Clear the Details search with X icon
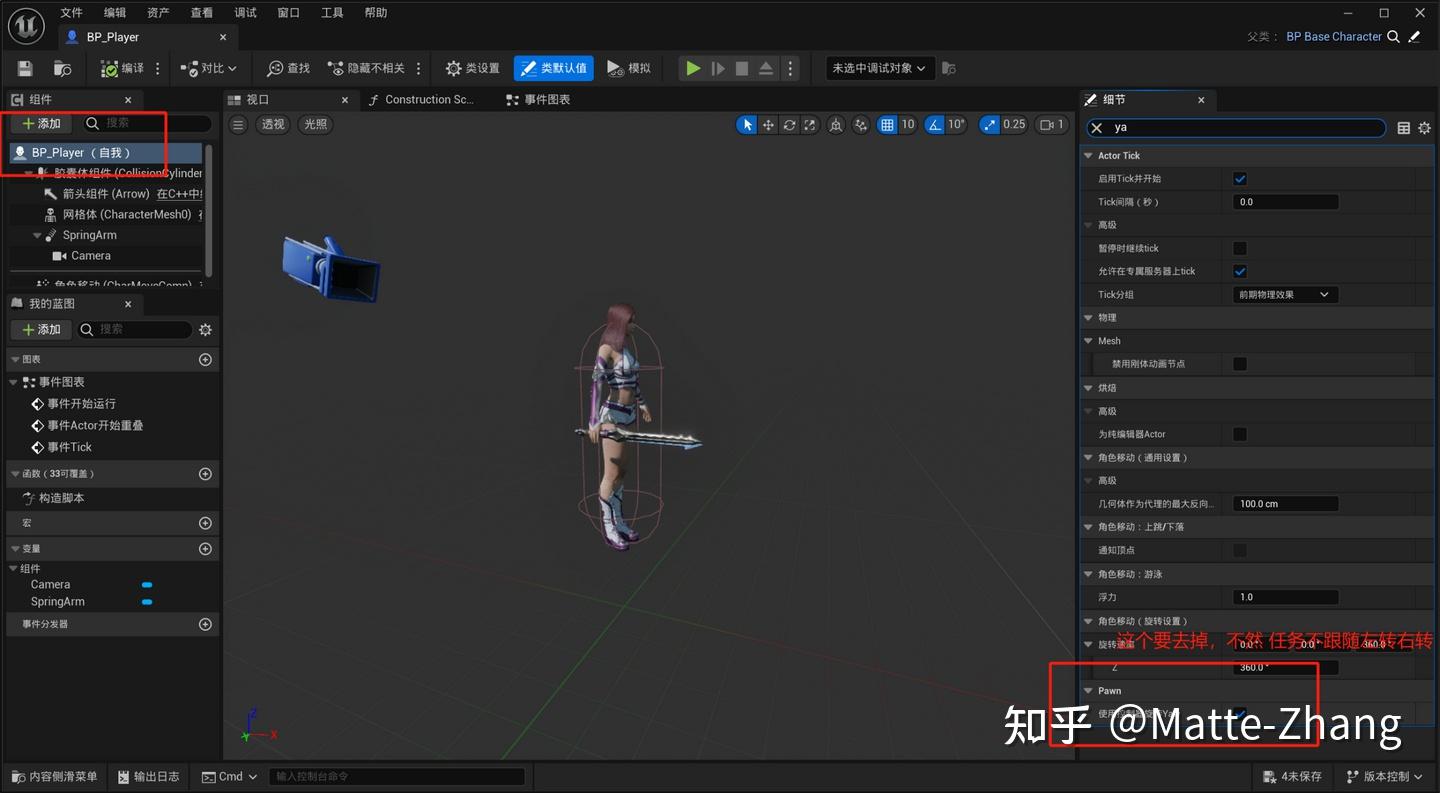Viewport: 1440px width, 793px height. pos(1096,128)
